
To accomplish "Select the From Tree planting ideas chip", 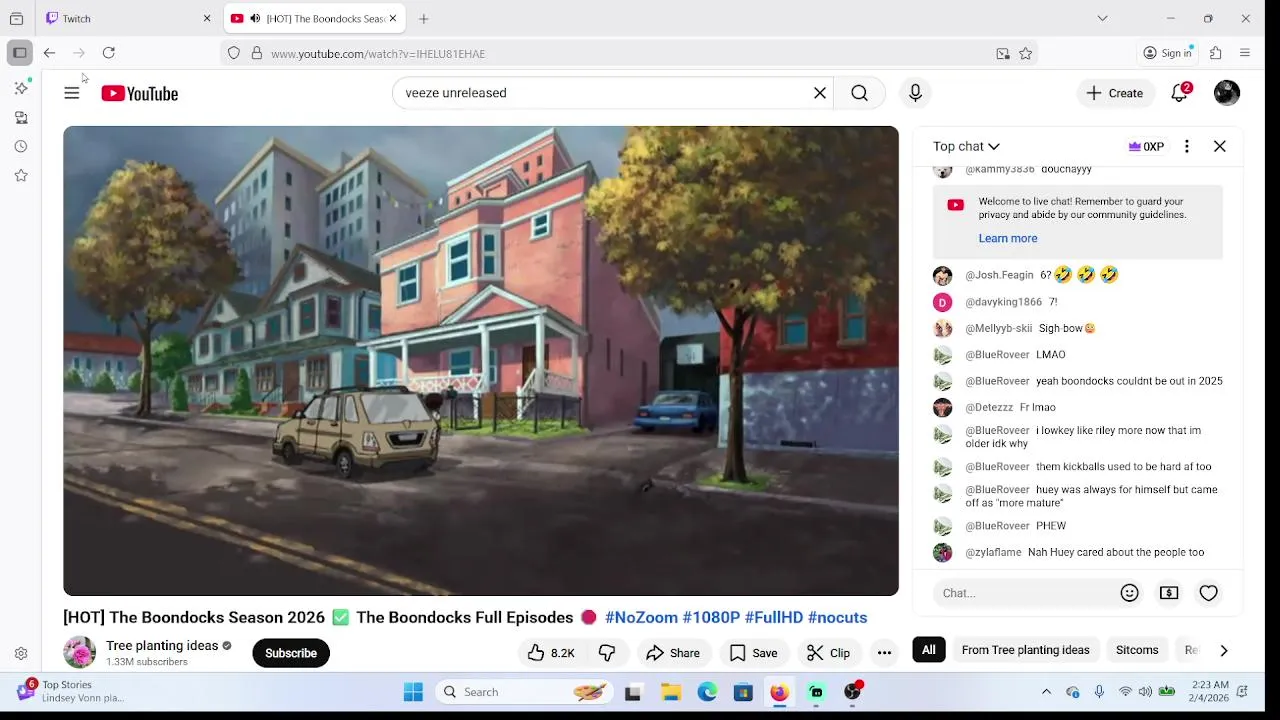I will coord(1025,650).
